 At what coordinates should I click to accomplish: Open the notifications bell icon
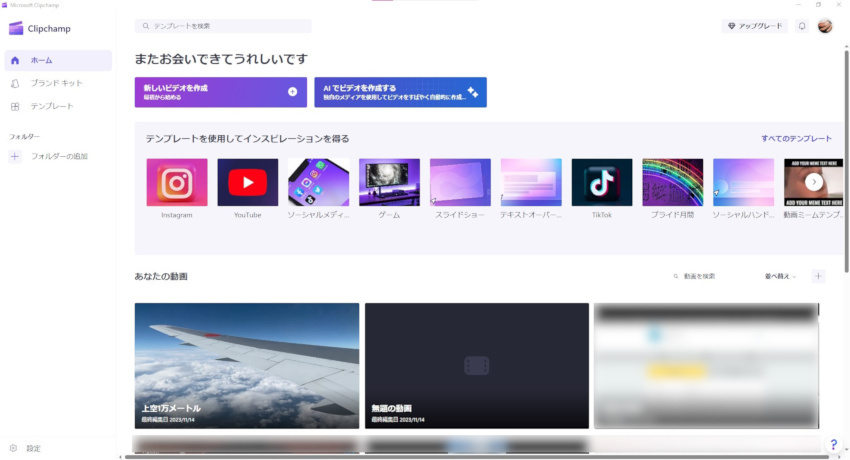pos(801,26)
